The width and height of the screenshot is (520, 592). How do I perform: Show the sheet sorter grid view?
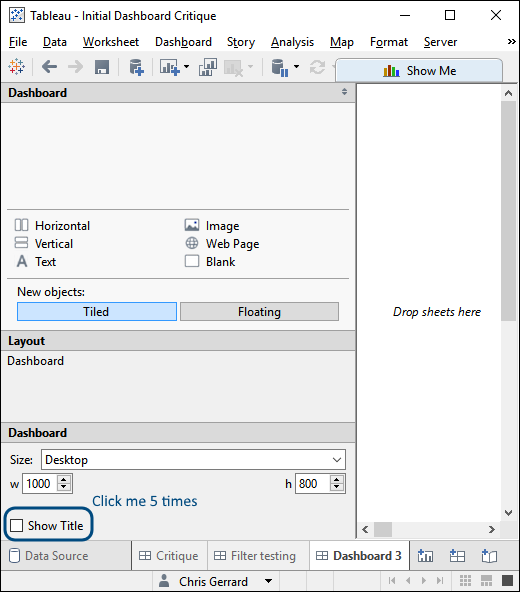(x=465, y=580)
